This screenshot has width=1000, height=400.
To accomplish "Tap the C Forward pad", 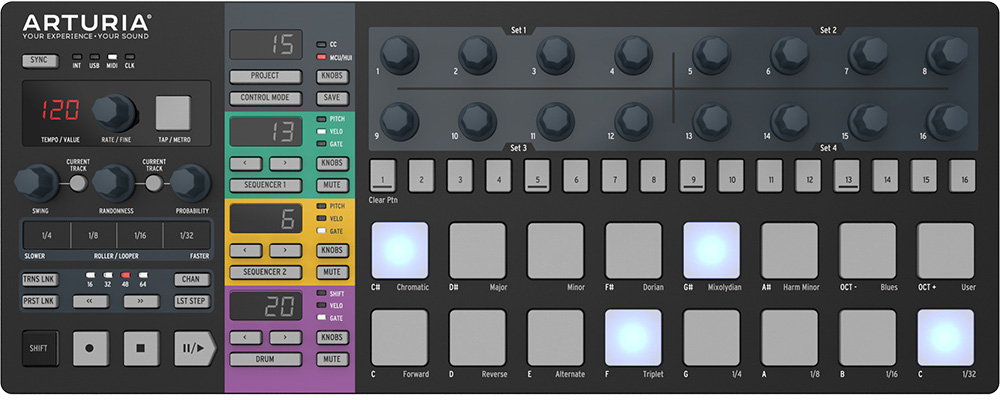I will coord(400,337).
